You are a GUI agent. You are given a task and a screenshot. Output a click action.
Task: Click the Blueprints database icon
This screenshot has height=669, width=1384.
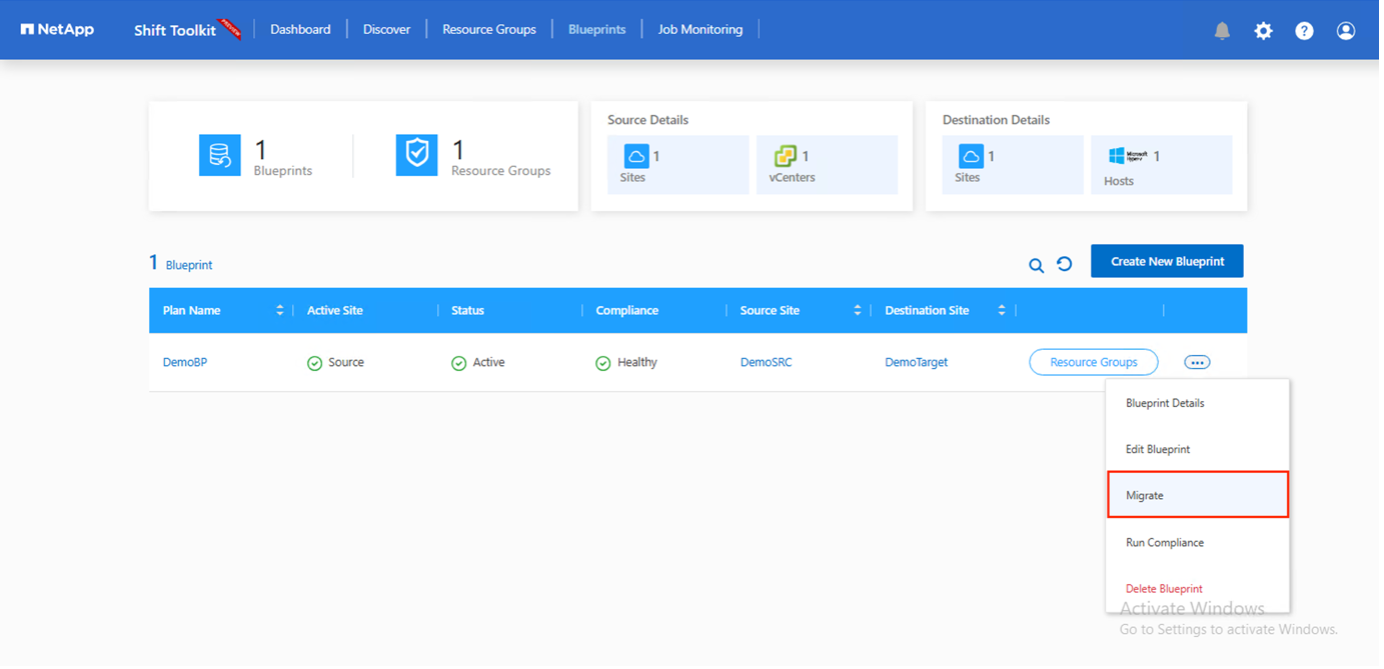tap(219, 156)
